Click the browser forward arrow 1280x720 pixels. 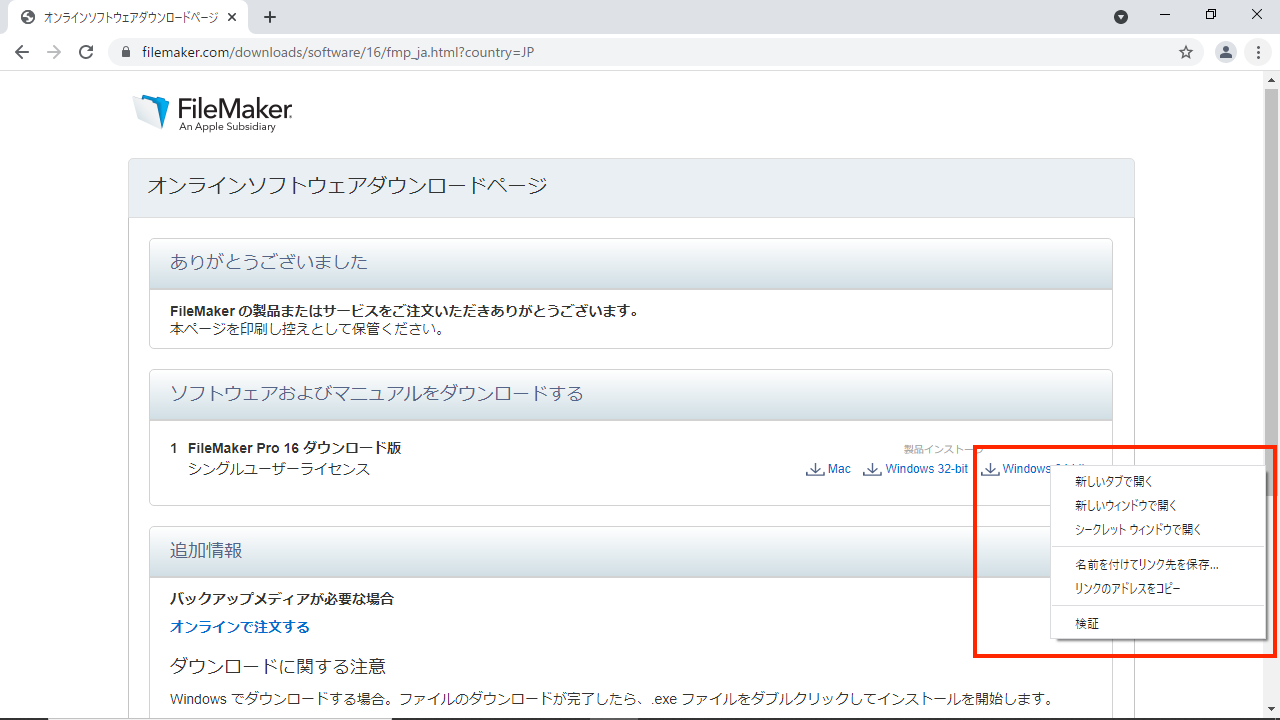pos(54,52)
